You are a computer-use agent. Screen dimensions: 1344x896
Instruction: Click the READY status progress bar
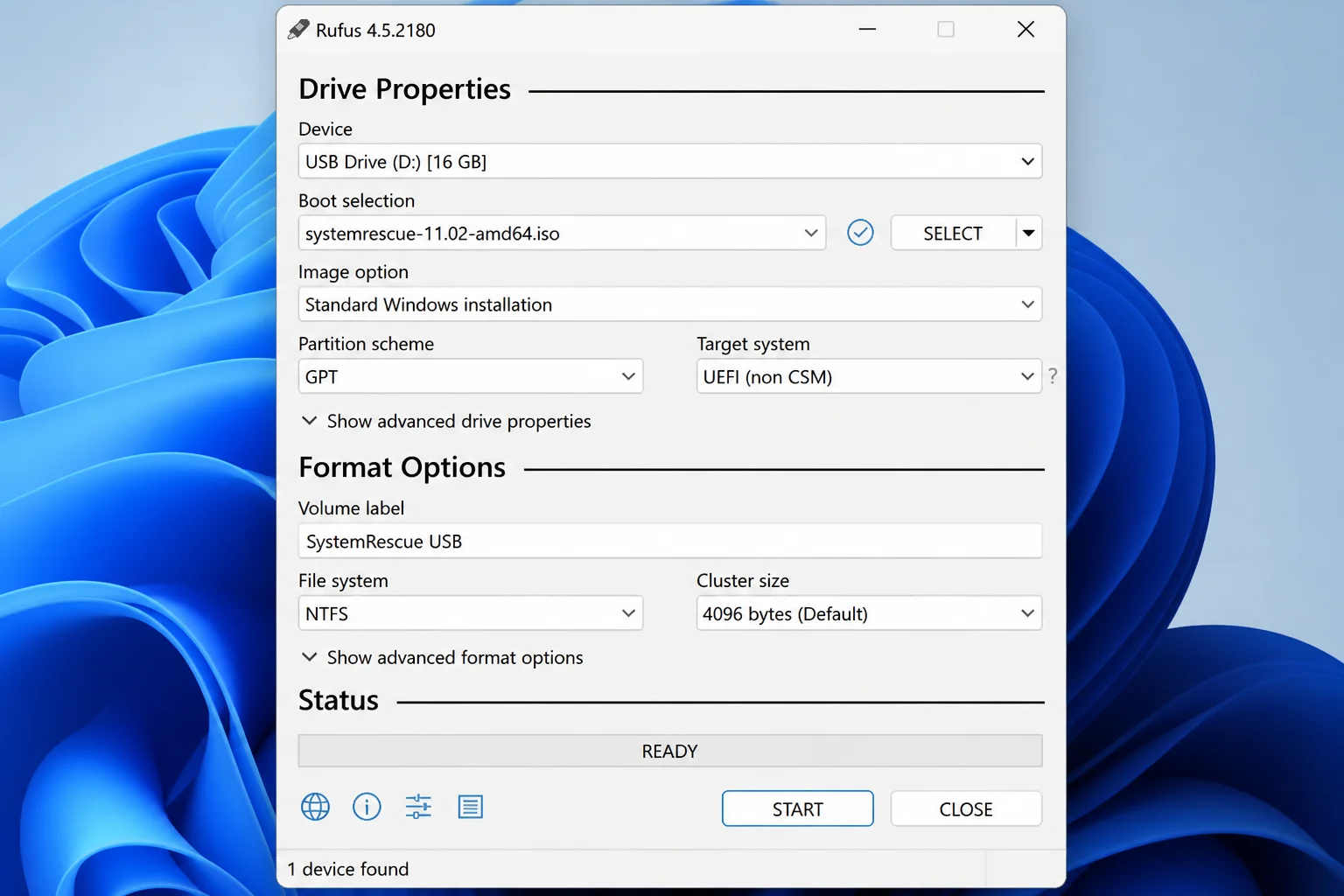[670, 751]
